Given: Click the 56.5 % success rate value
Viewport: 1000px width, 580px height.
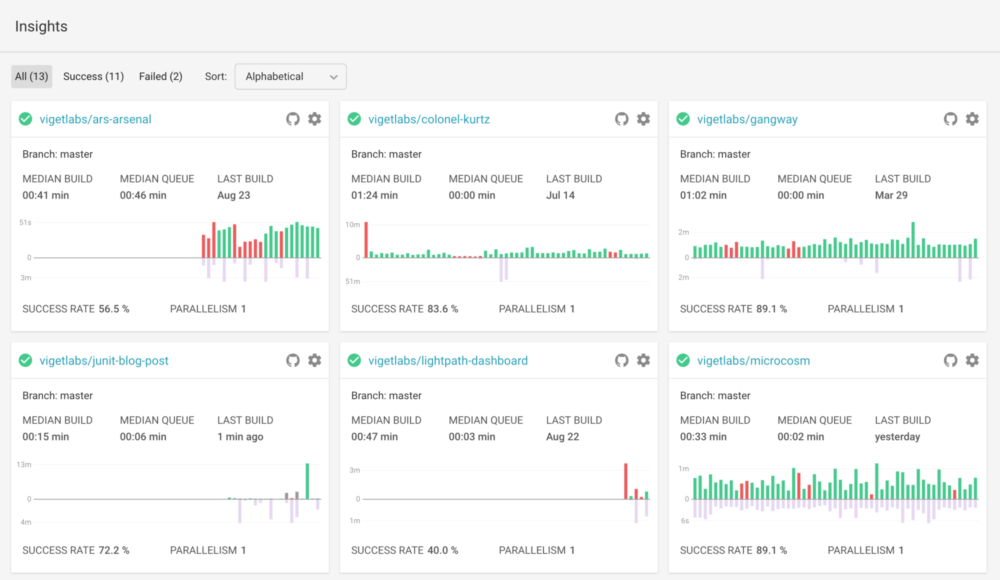Looking at the screenshot, I should pyautogui.click(x=114, y=309).
